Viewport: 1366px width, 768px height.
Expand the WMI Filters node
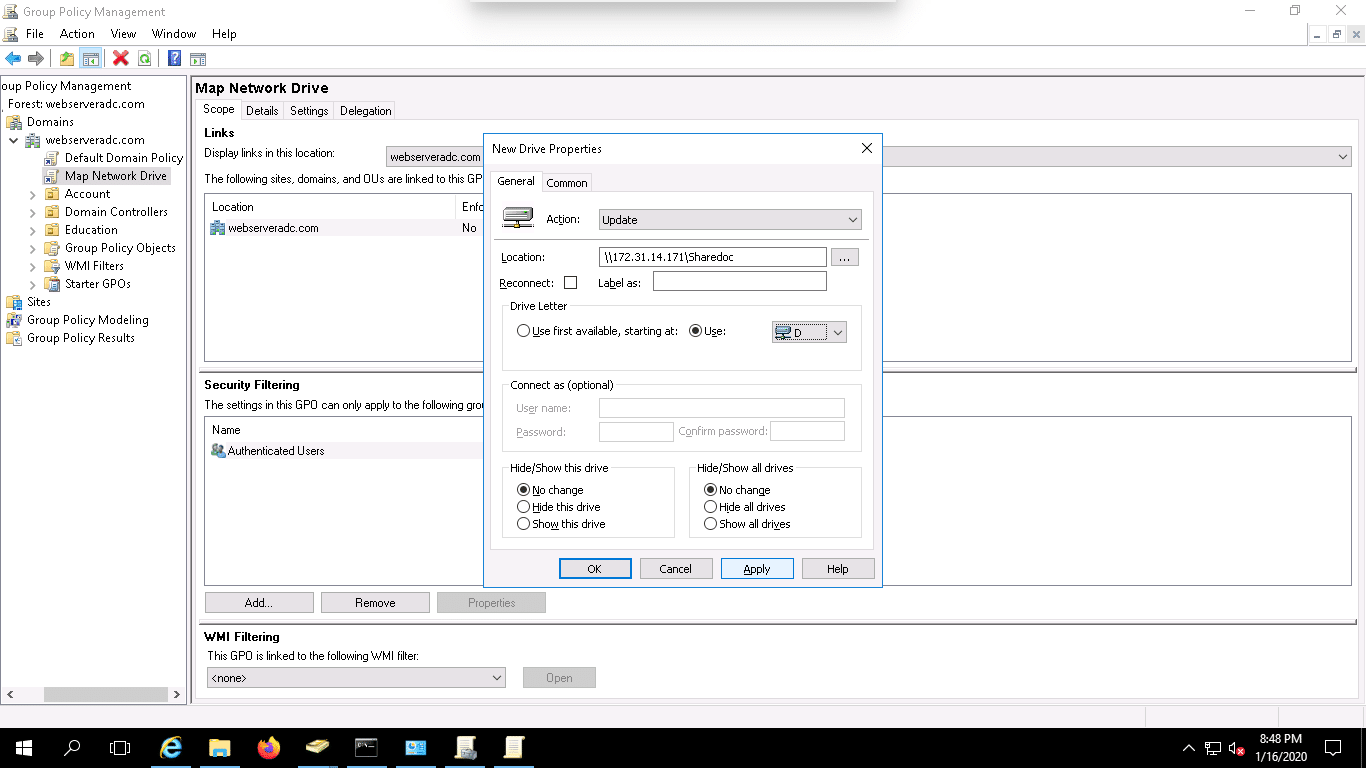pyautogui.click(x=33, y=267)
